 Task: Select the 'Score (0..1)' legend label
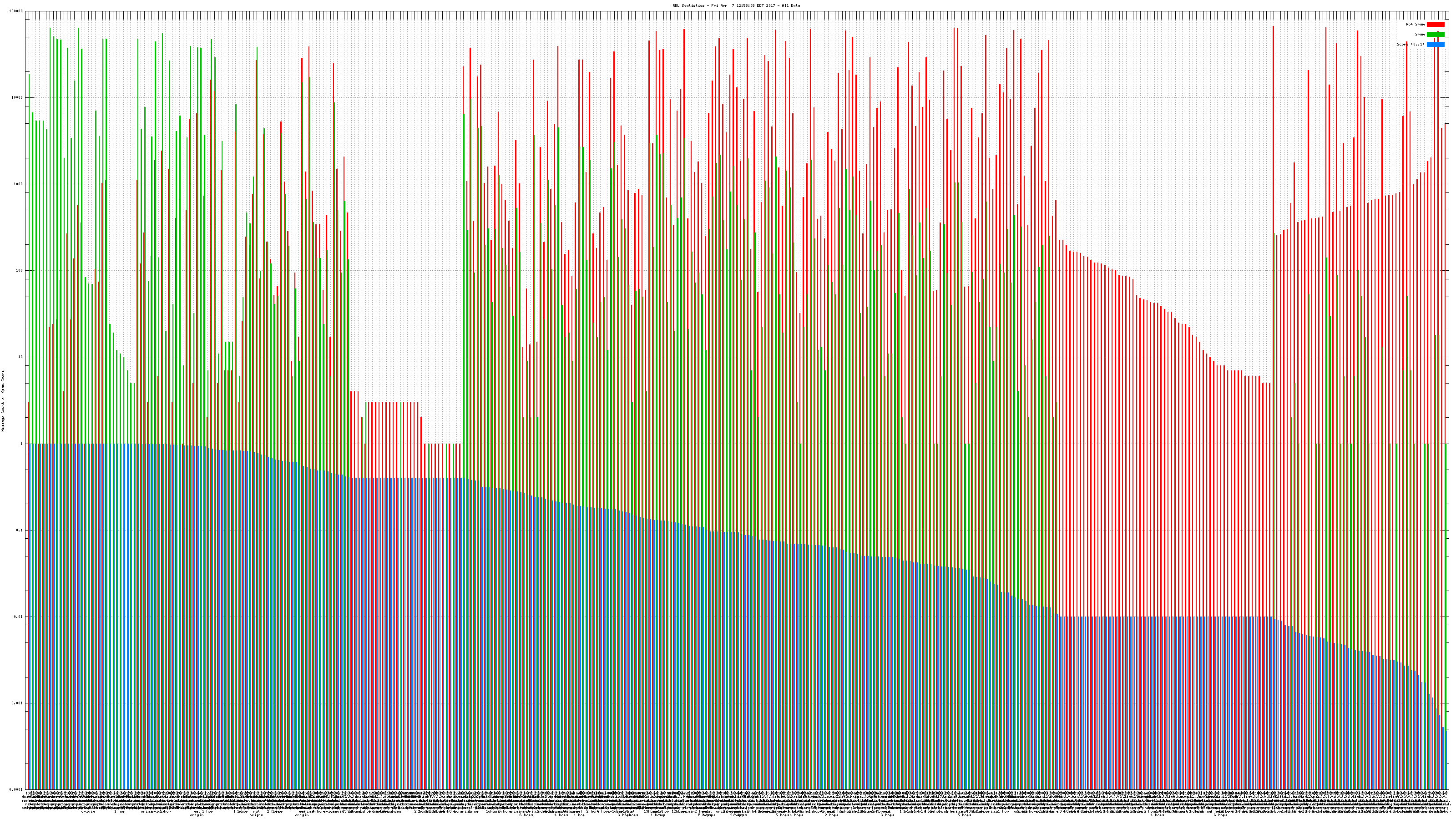[x=1410, y=44]
